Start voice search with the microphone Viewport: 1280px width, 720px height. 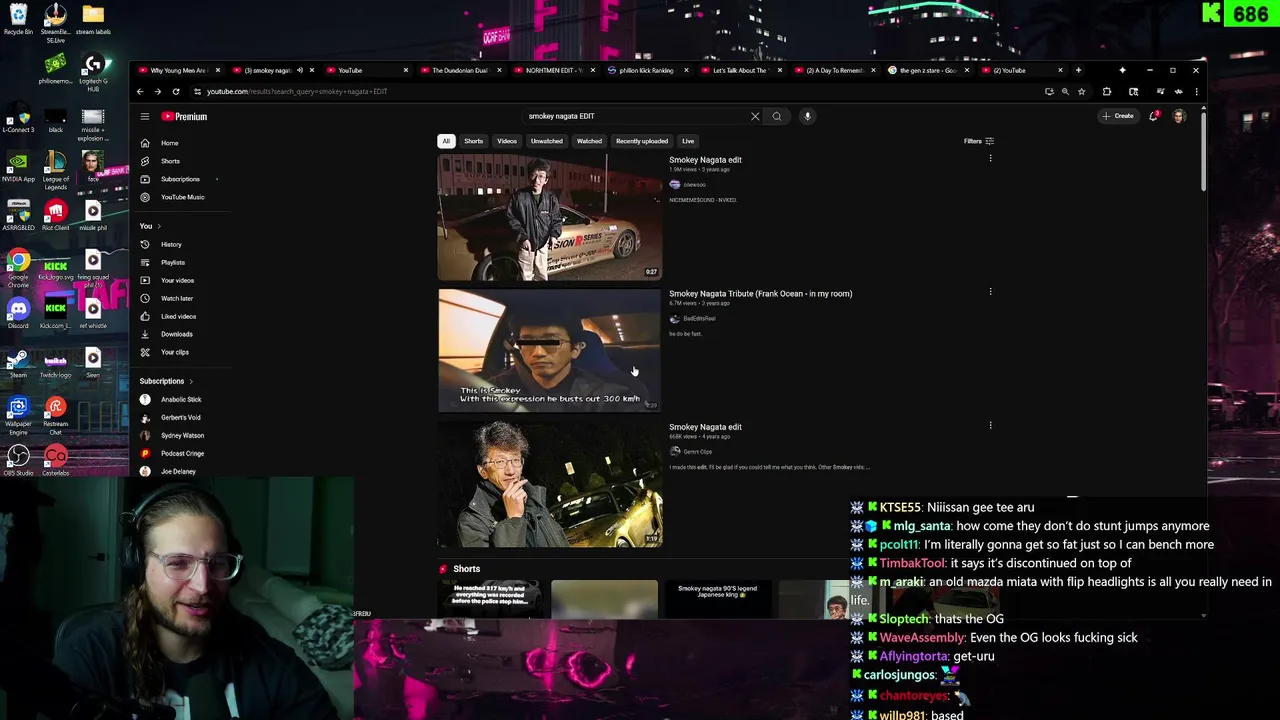pyautogui.click(x=807, y=116)
